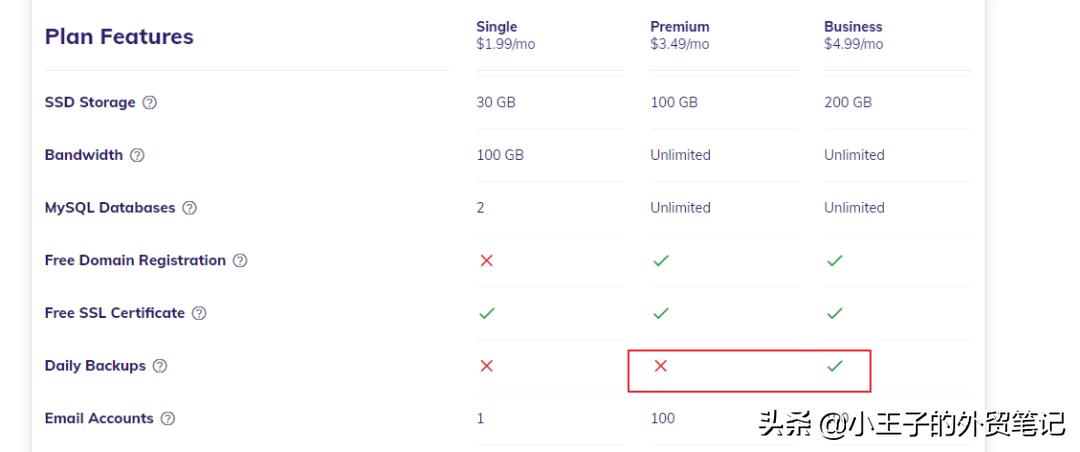Click the Daily Backups feature label

pos(95,366)
